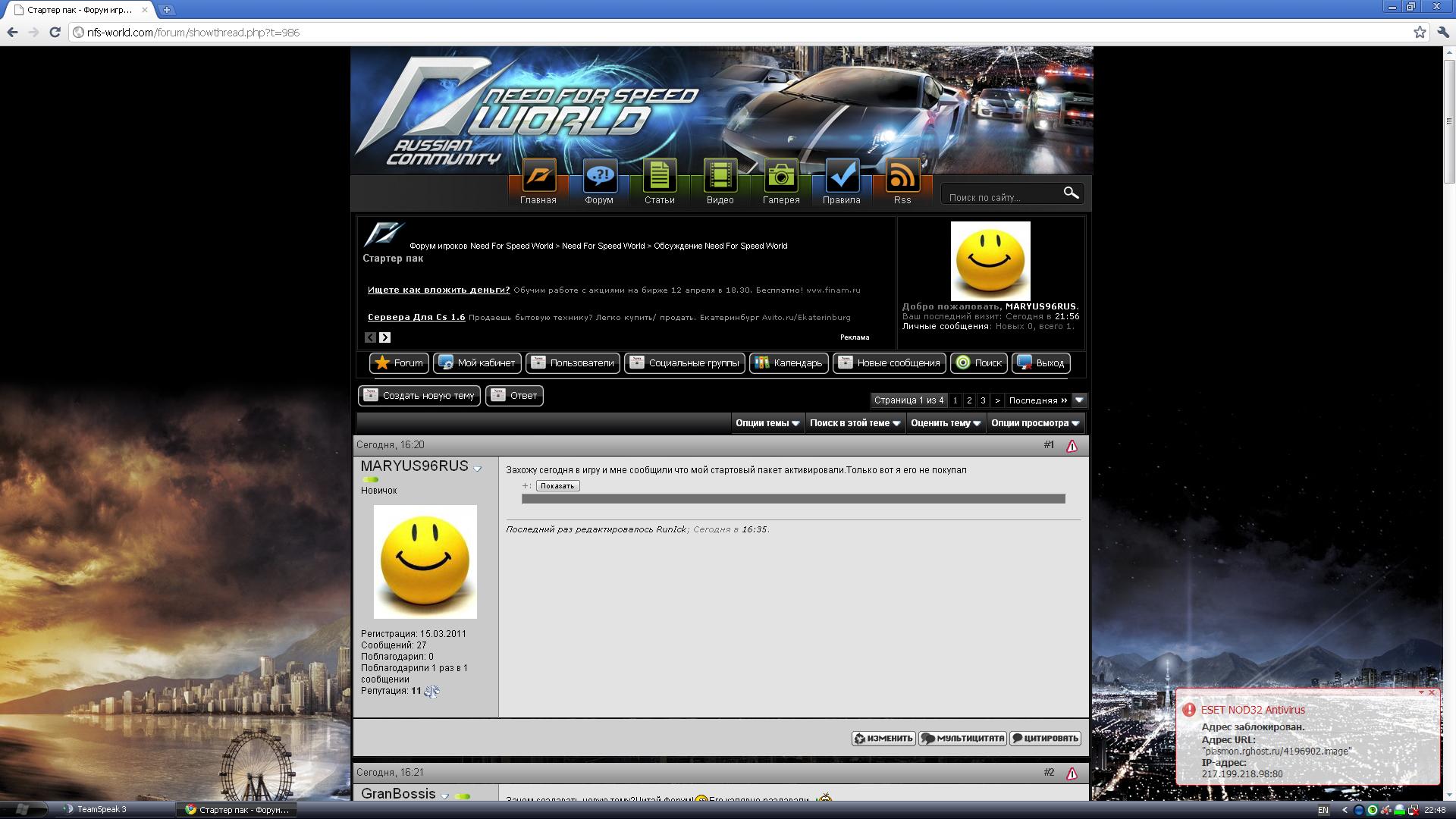Open the Форум speech bubble icon
The width and height of the screenshot is (1456, 819).
pos(599,176)
